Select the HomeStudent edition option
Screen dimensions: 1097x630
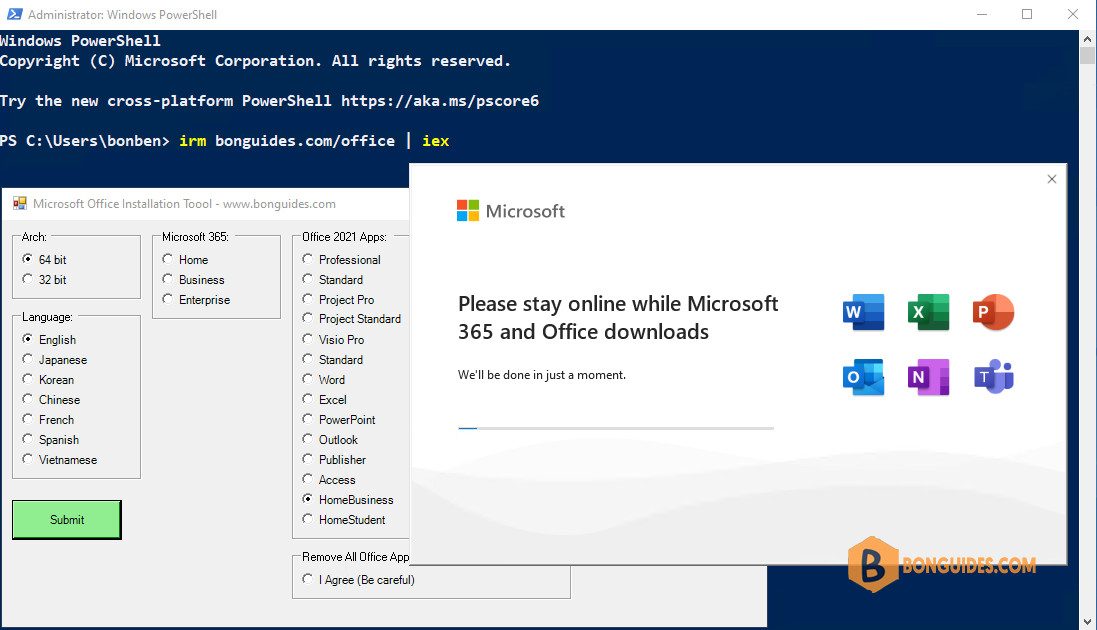tap(344, 519)
